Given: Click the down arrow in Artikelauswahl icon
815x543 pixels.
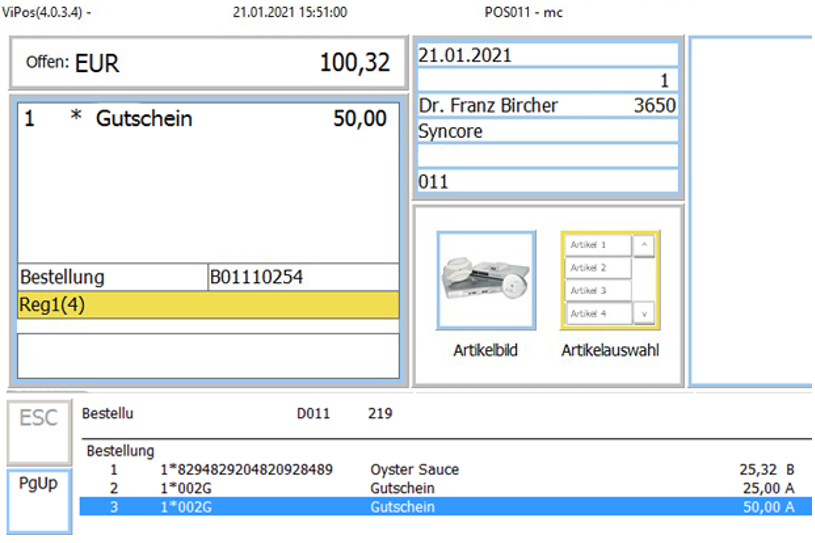Looking at the screenshot, I should [x=644, y=315].
